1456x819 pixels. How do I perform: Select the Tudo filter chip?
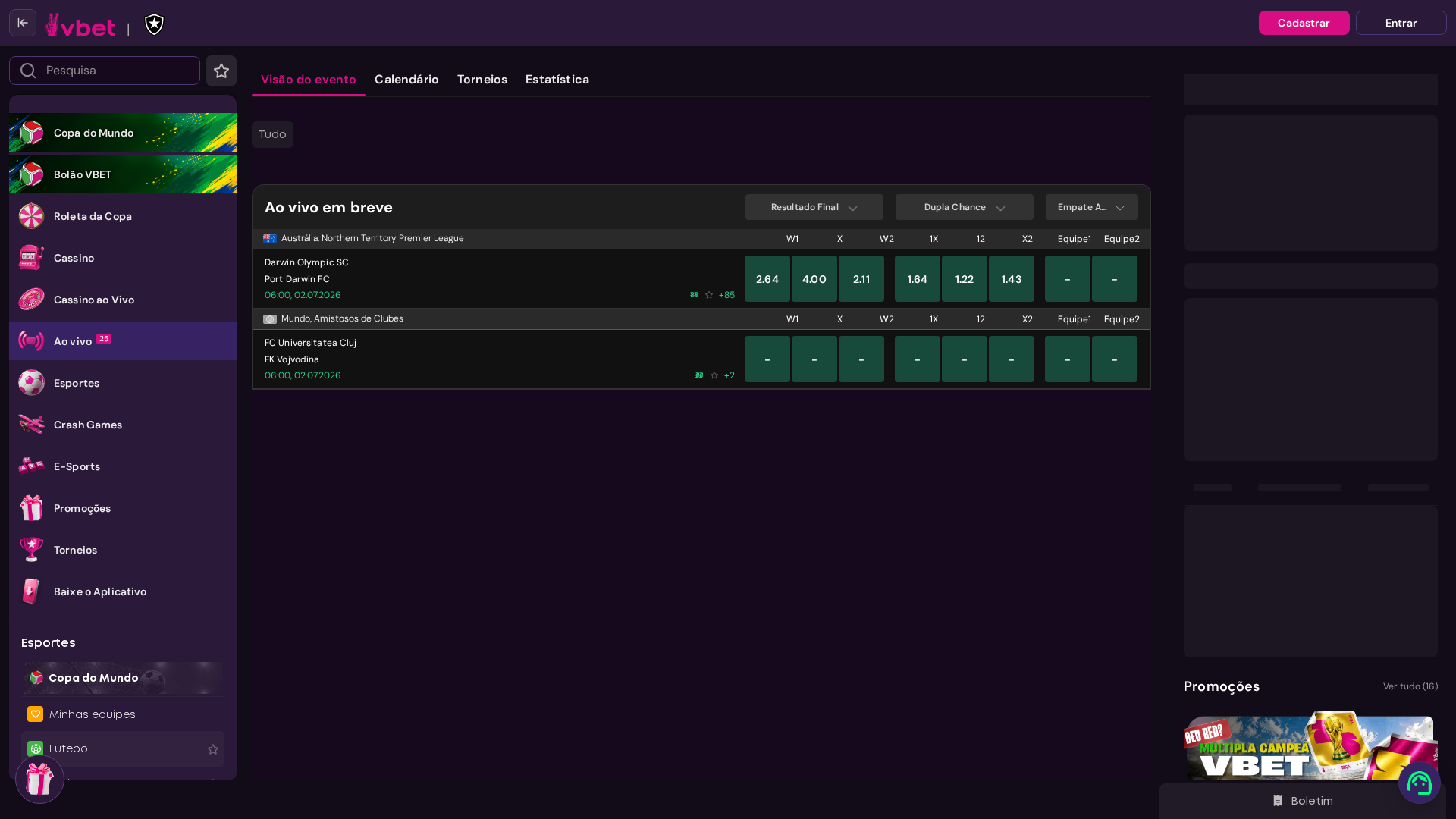coord(272,134)
